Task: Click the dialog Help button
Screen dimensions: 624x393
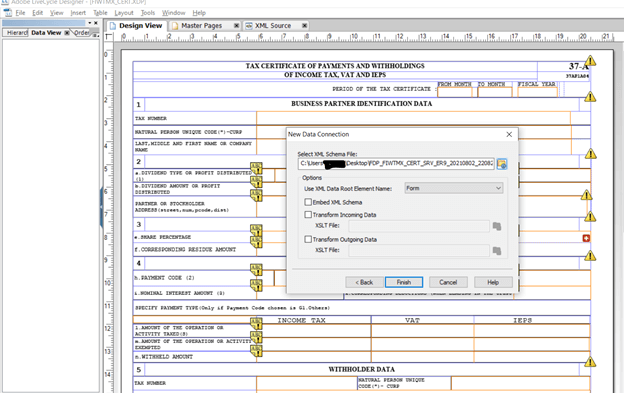Action: 493,282
